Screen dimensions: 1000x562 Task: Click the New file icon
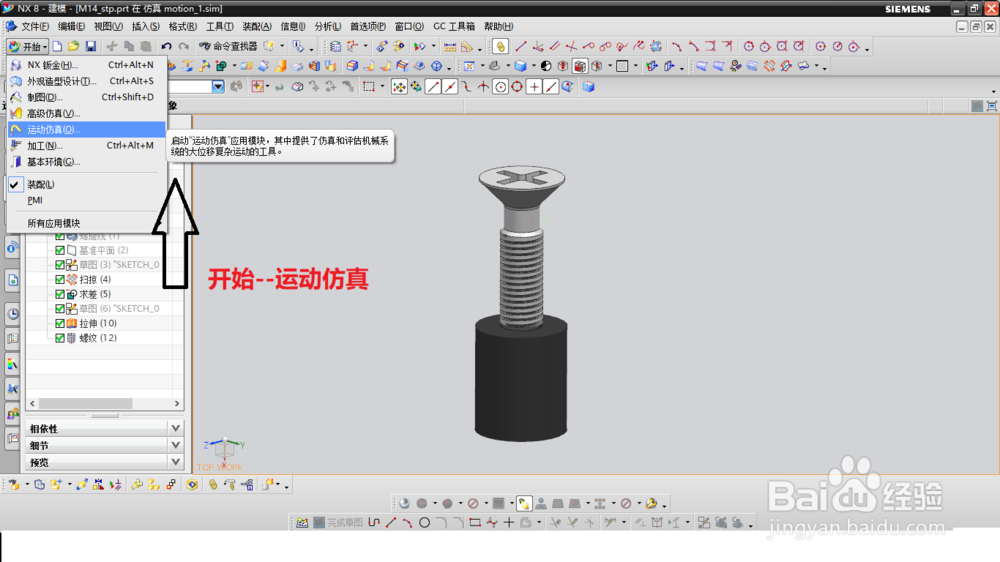[58, 47]
